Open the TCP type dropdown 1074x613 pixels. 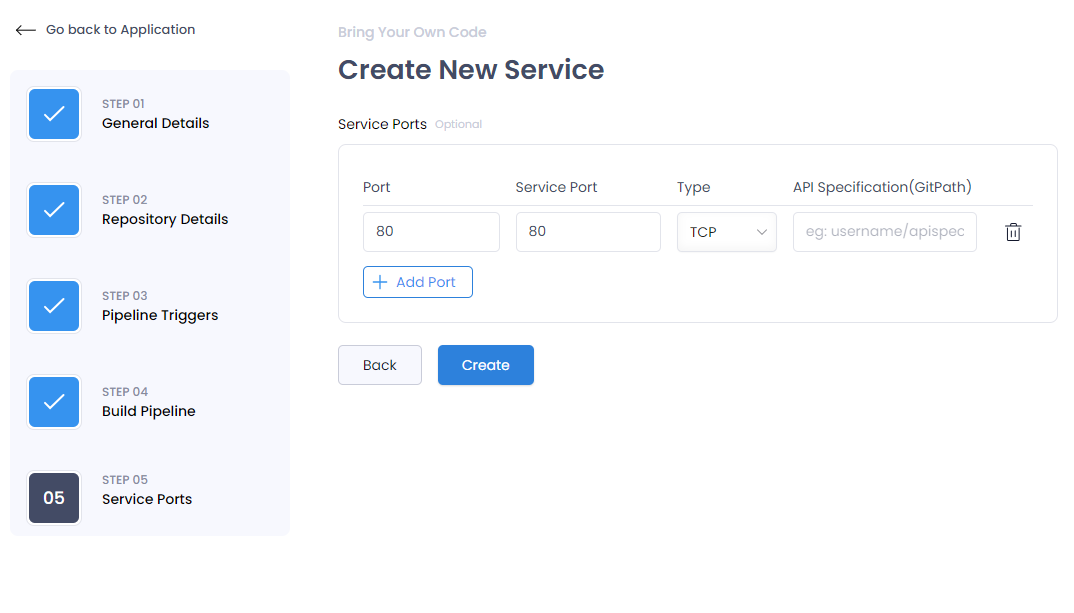click(x=727, y=232)
